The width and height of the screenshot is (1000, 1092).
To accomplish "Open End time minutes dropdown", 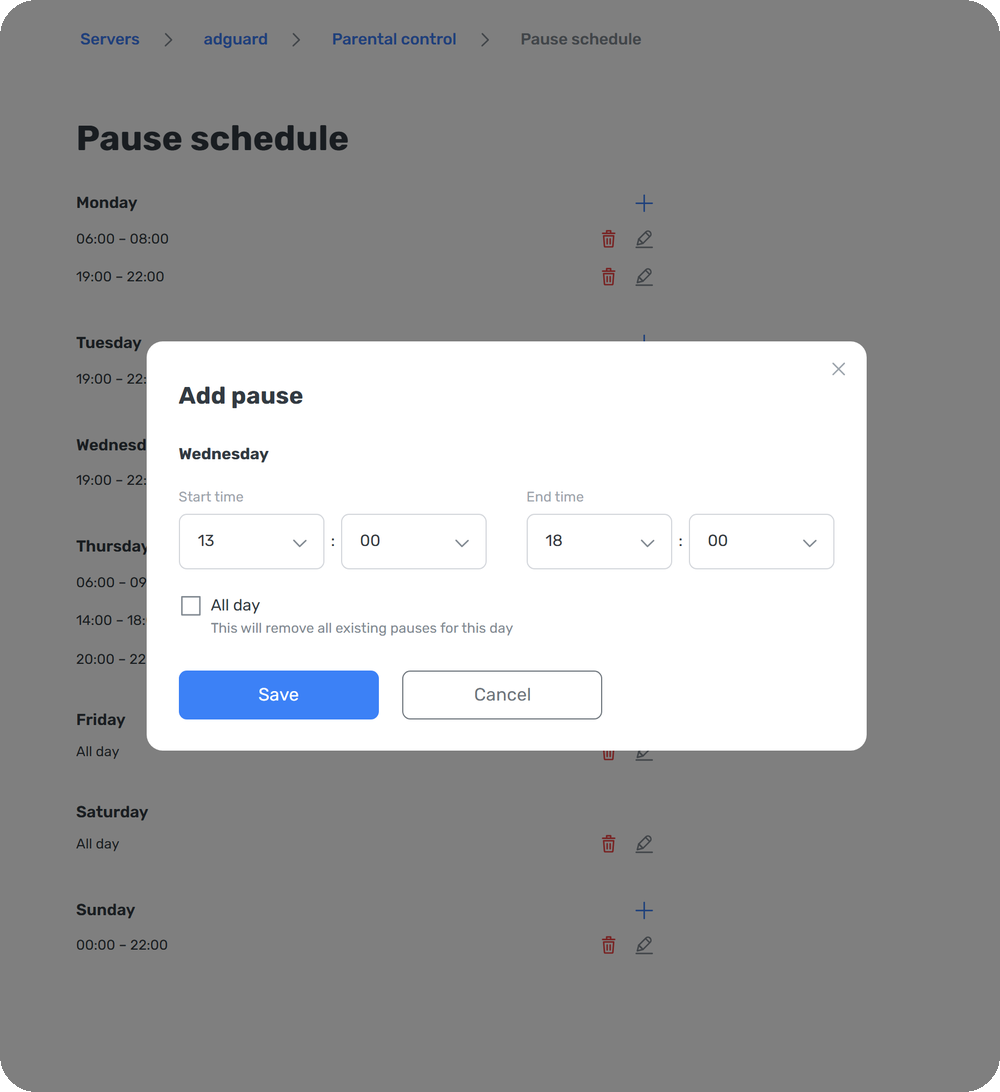I will 761,541.
